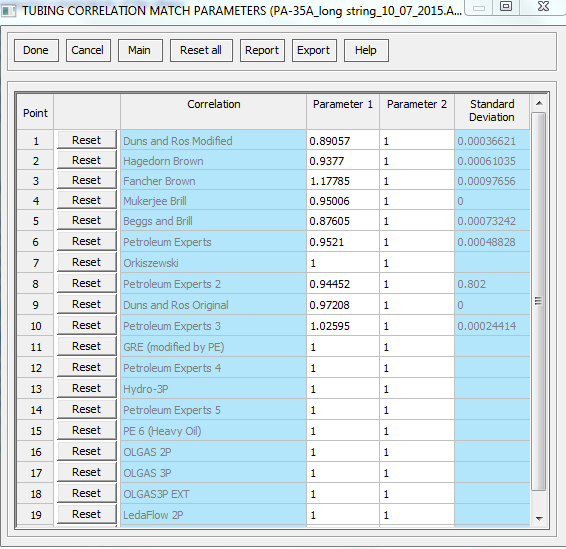Select standard deviation 0.802 cell
Viewport: 566px width, 549px height.
pyautogui.click(x=492, y=284)
